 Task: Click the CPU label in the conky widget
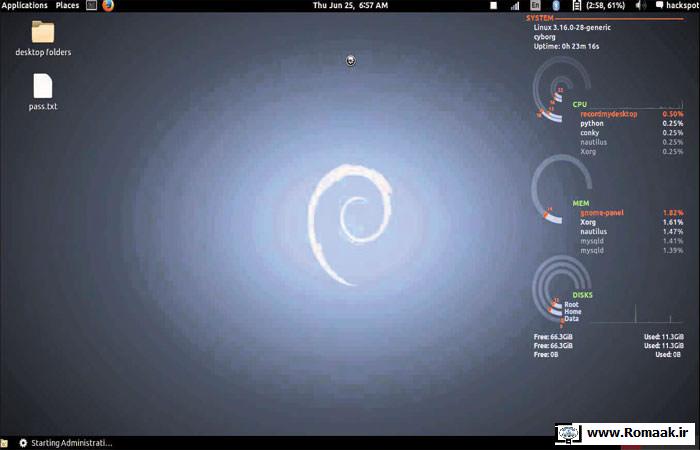(x=579, y=104)
